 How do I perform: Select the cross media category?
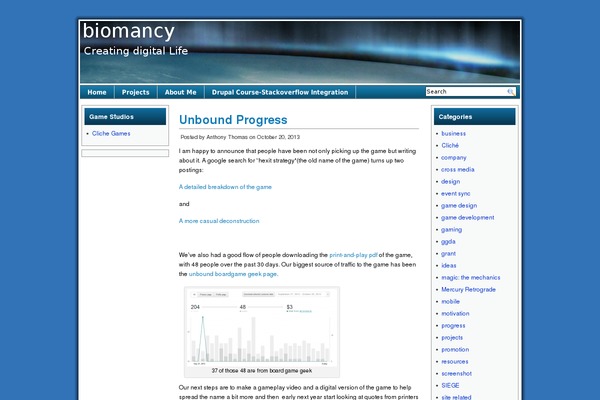point(458,170)
